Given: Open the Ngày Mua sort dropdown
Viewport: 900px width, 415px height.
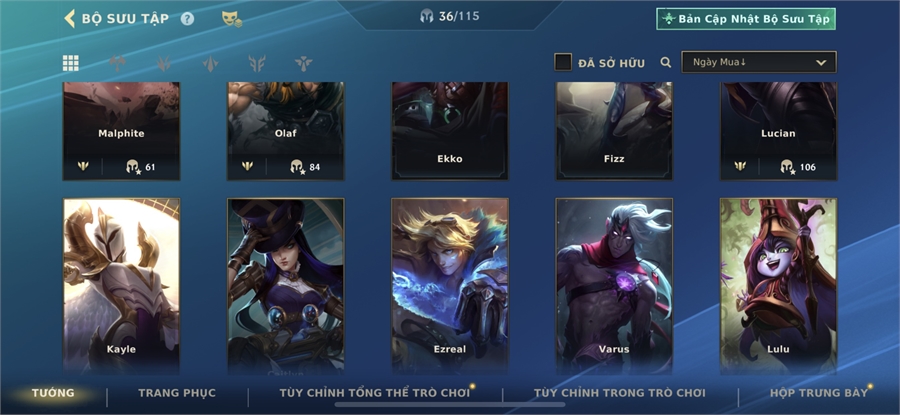Looking at the screenshot, I should pos(759,62).
